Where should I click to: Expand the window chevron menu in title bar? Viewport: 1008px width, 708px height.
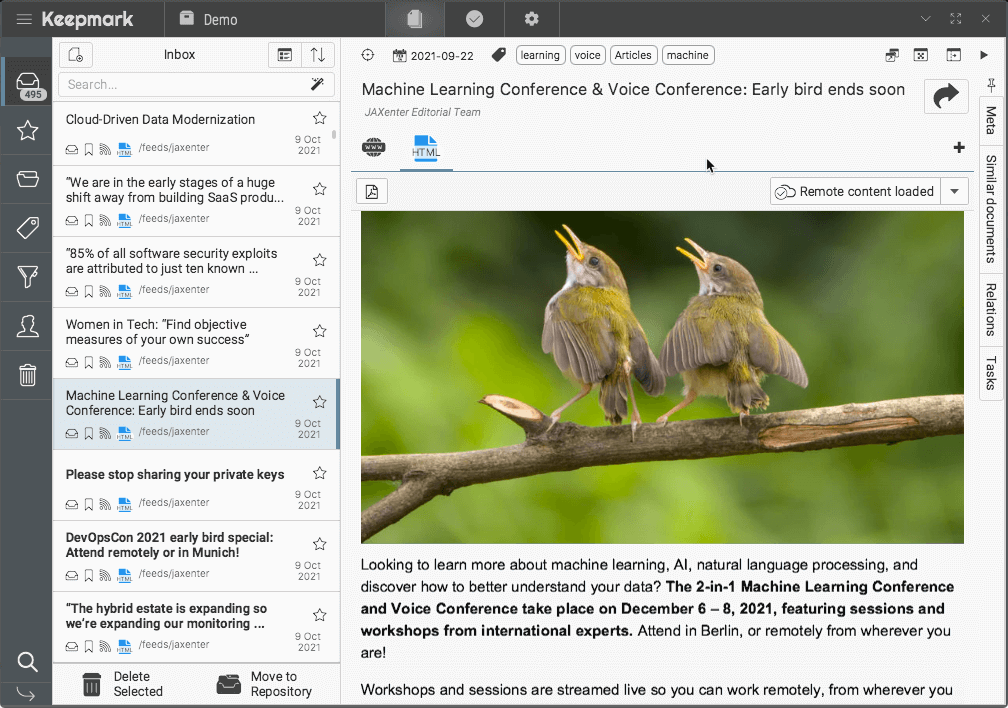tap(926, 19)
